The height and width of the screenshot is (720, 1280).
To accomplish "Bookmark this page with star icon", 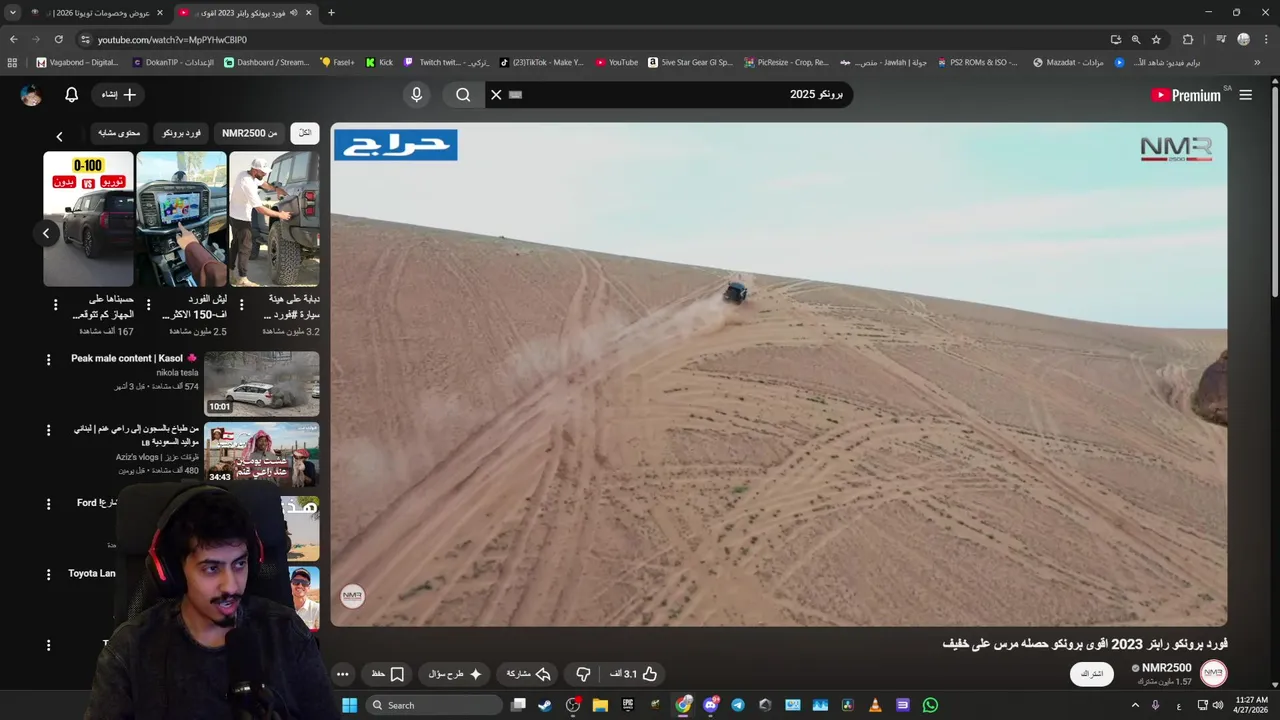I will [x=1156, y=39].
